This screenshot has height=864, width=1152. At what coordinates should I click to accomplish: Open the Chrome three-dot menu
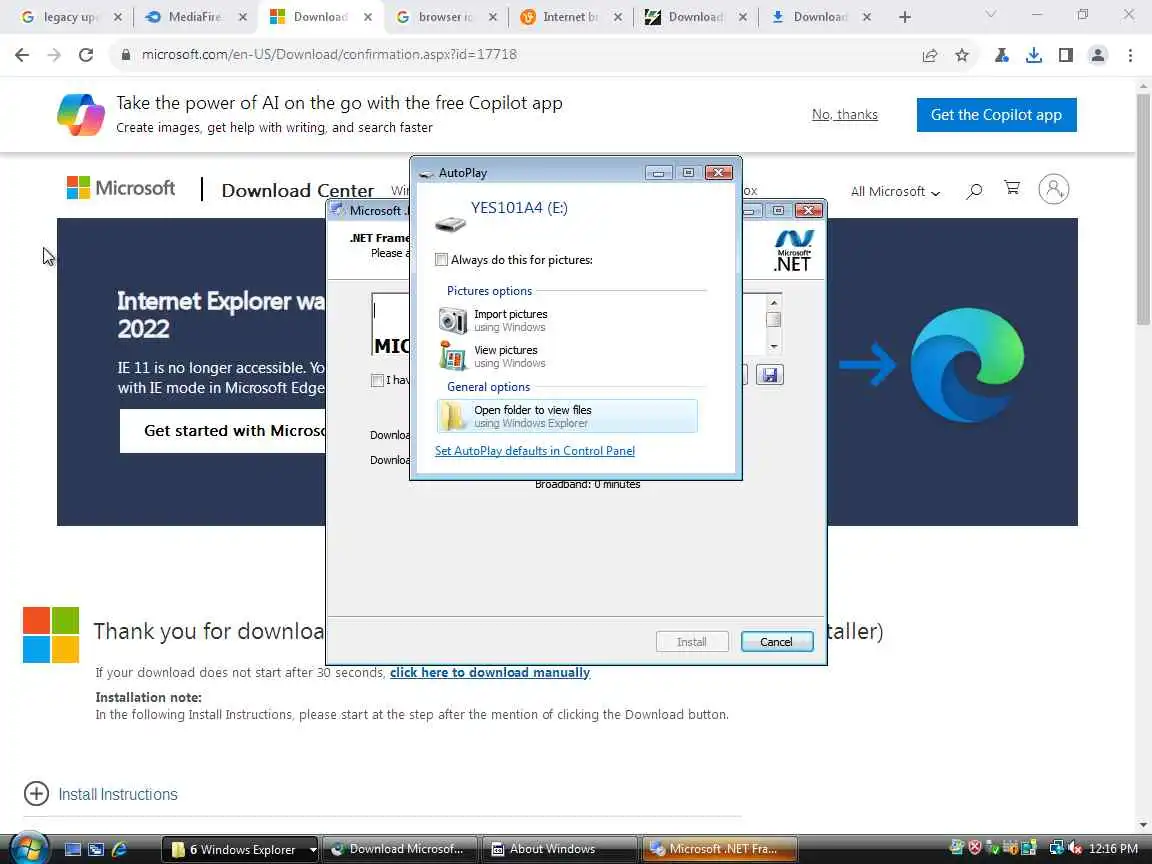[1130, 55]
